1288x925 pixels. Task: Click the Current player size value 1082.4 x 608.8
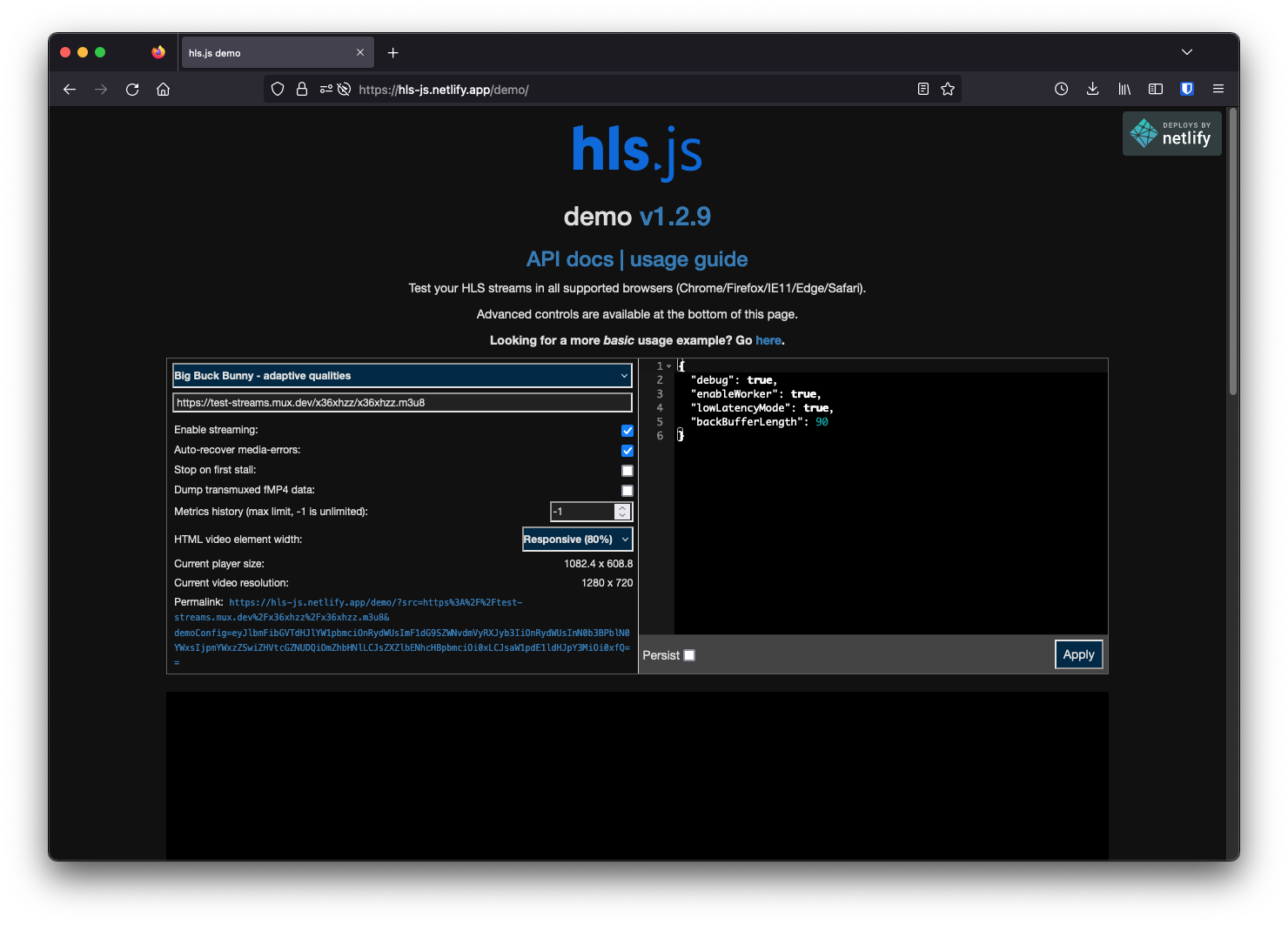598,564
